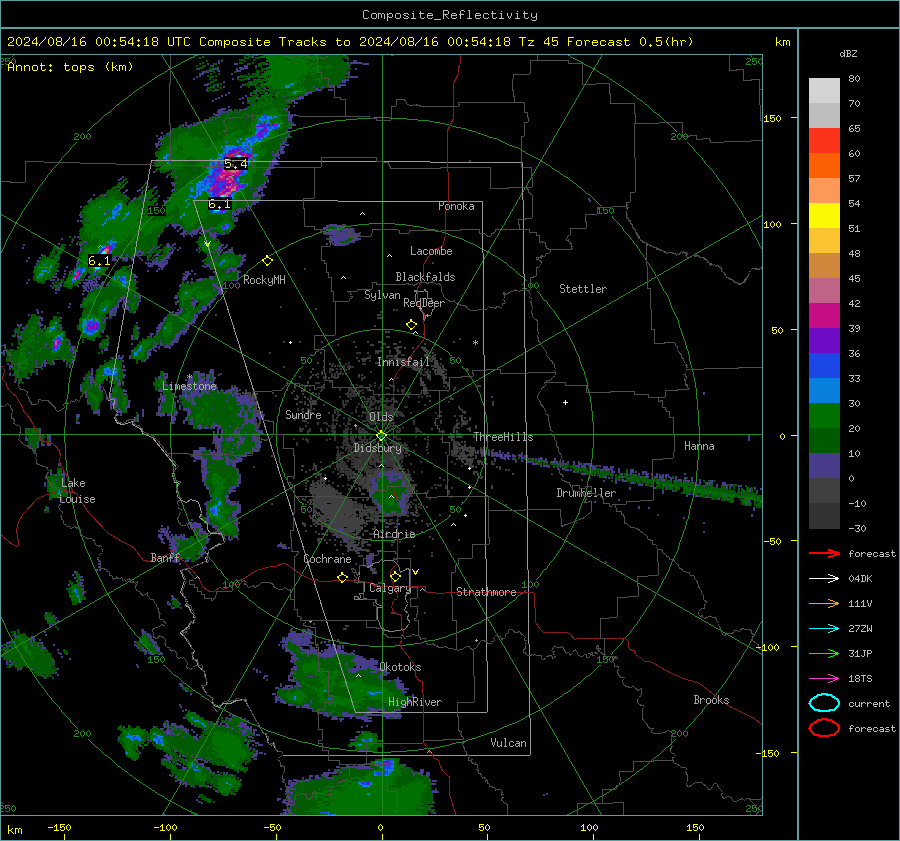Screen dimensions: 900x841
Task: Click the red 'forecast' ellipse symbol
Action: pos(824,728)
